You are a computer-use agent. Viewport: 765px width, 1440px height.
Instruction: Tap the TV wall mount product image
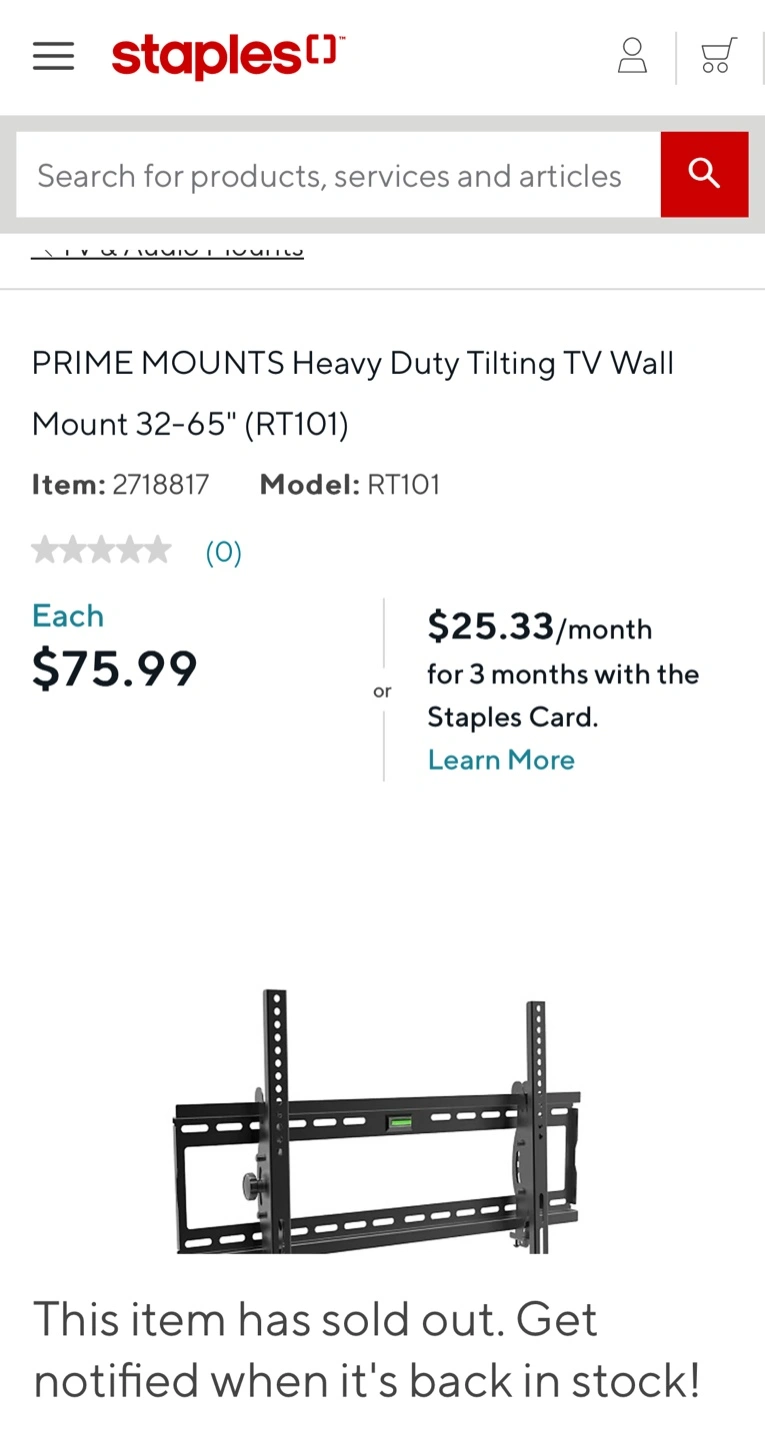(x=377, y=1120)
